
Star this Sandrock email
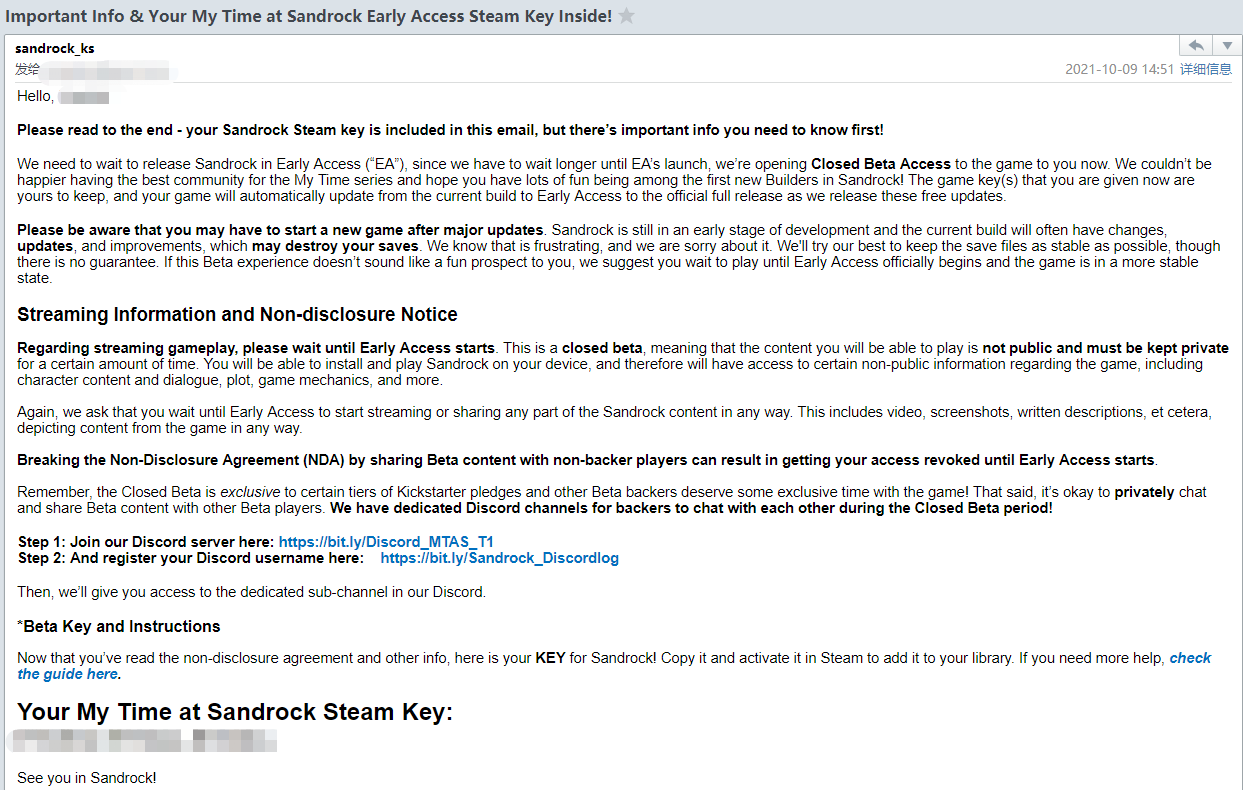click(627, 16)
